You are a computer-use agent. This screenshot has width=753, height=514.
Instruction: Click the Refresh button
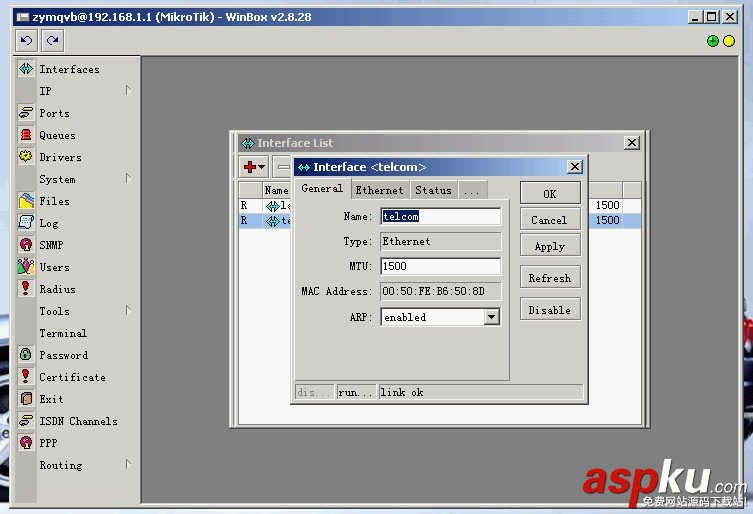(x=550, y=278)
